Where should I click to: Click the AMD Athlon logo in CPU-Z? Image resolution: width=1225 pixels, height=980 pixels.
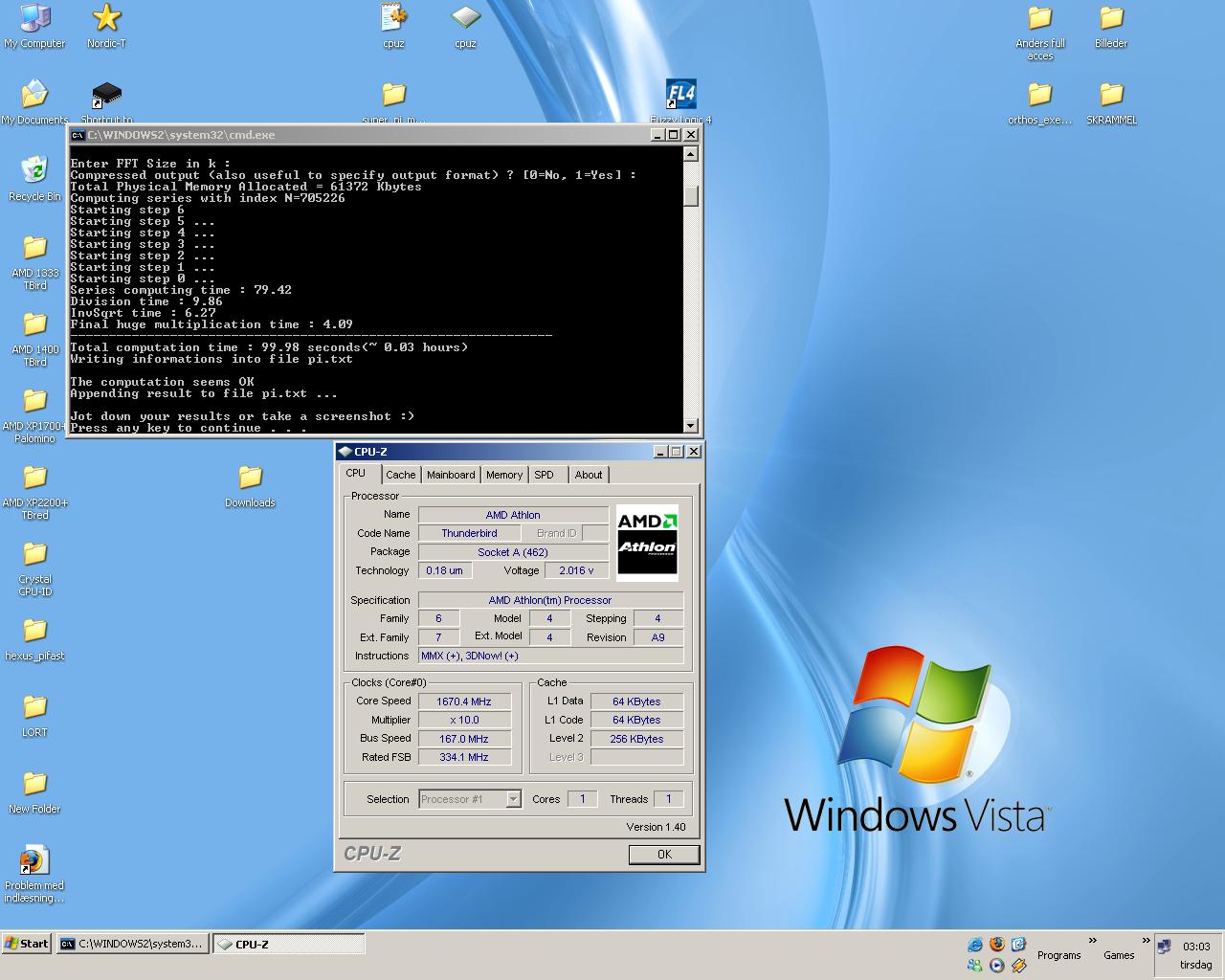coord(647,543)
